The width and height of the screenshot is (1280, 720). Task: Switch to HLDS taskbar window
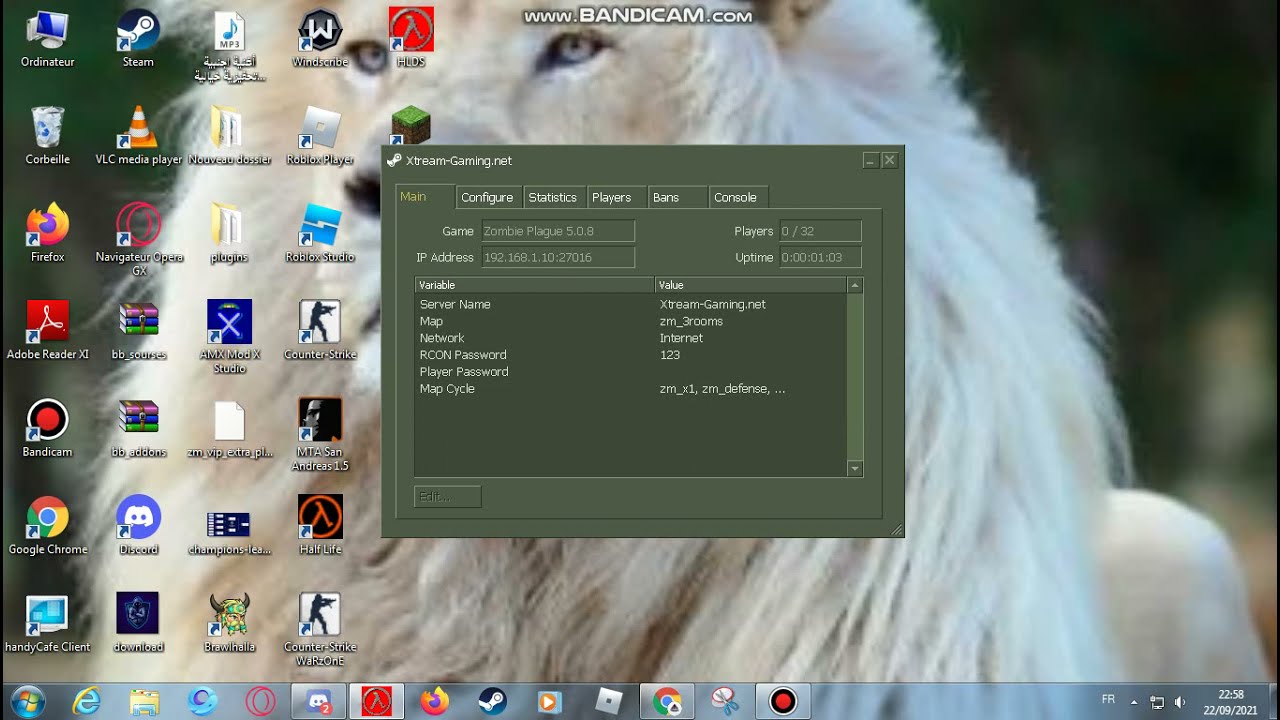point(377,702)
